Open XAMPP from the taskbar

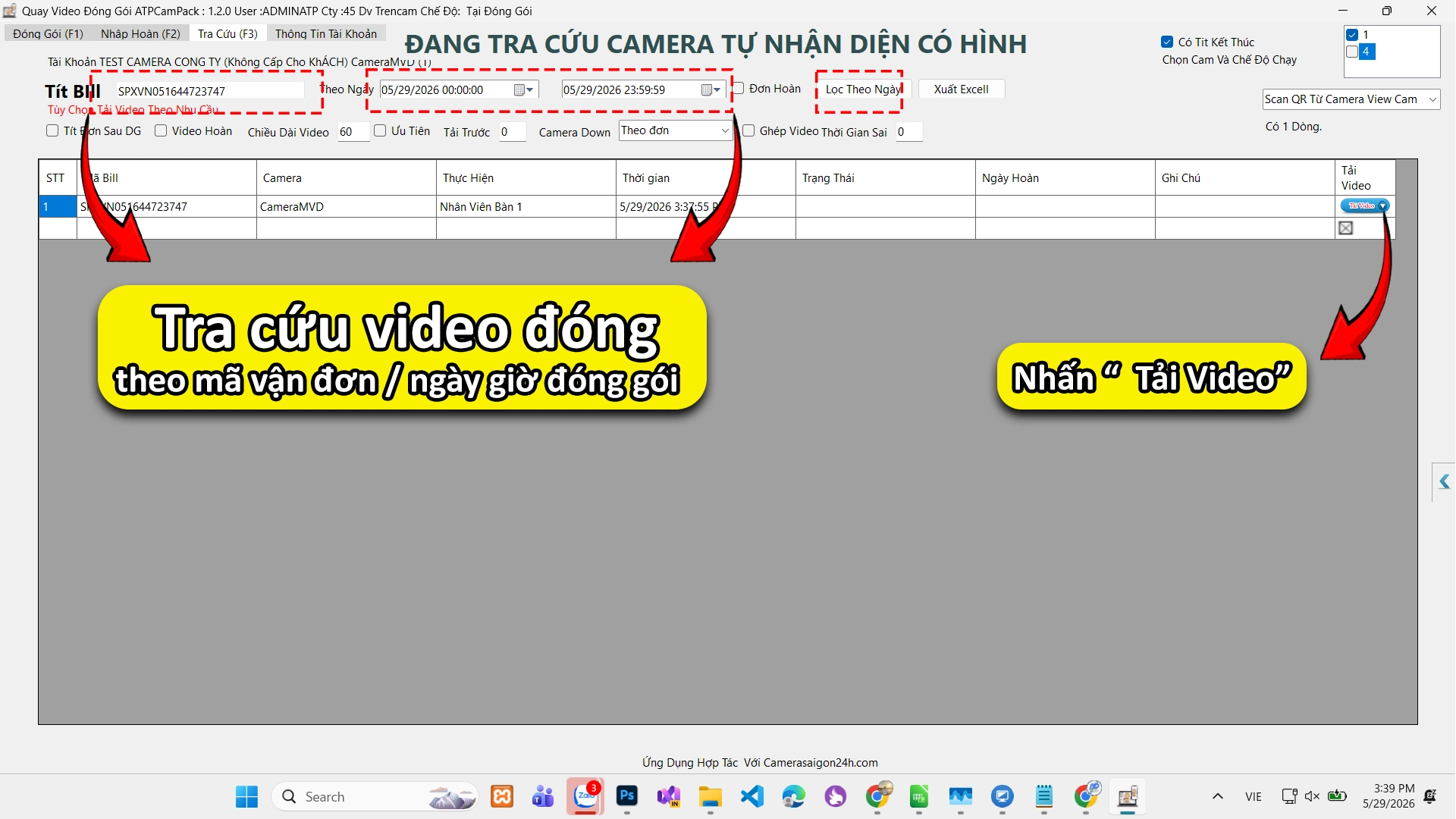click(502, 796)
